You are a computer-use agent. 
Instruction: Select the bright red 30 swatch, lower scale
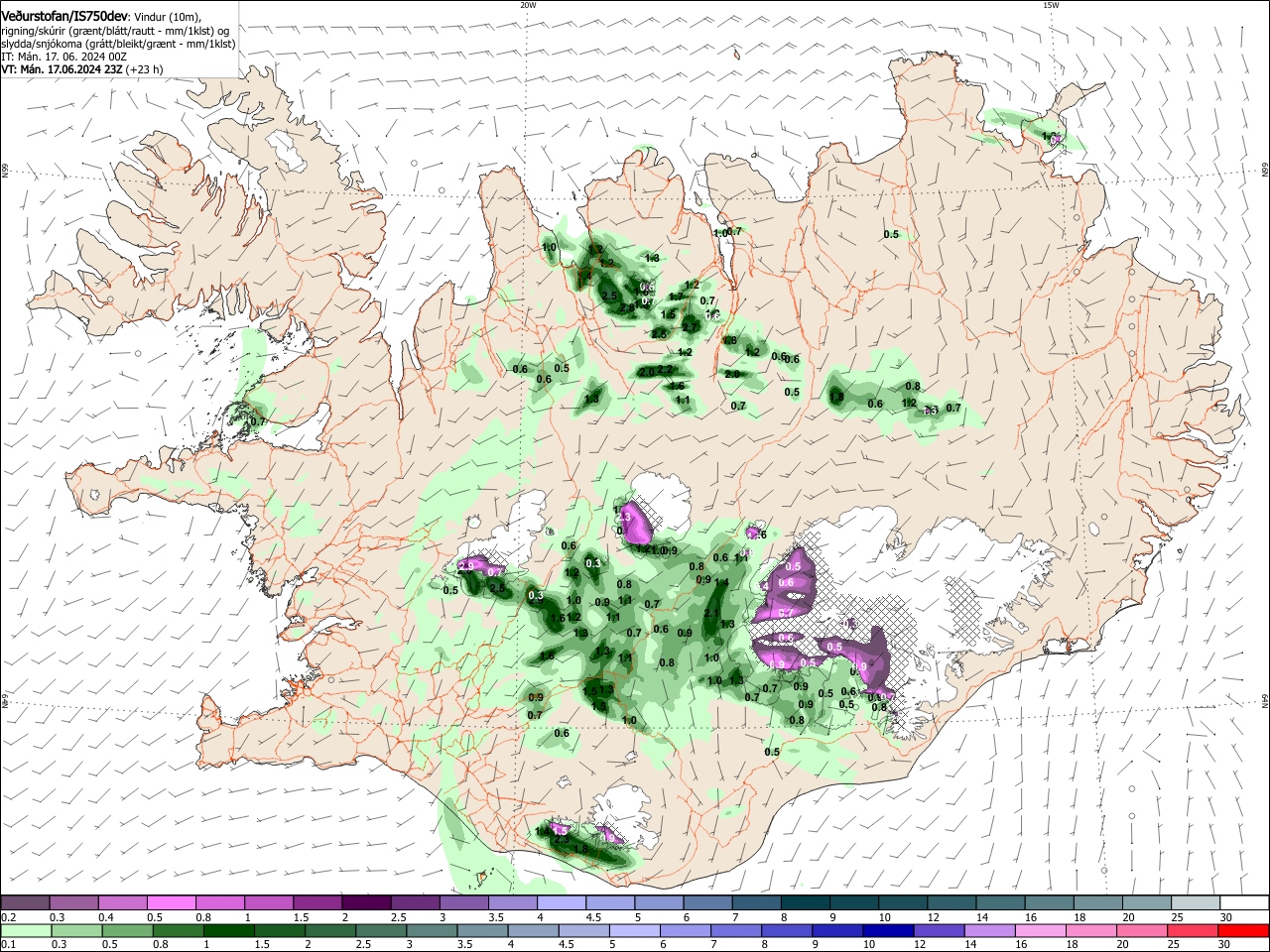1243,931
